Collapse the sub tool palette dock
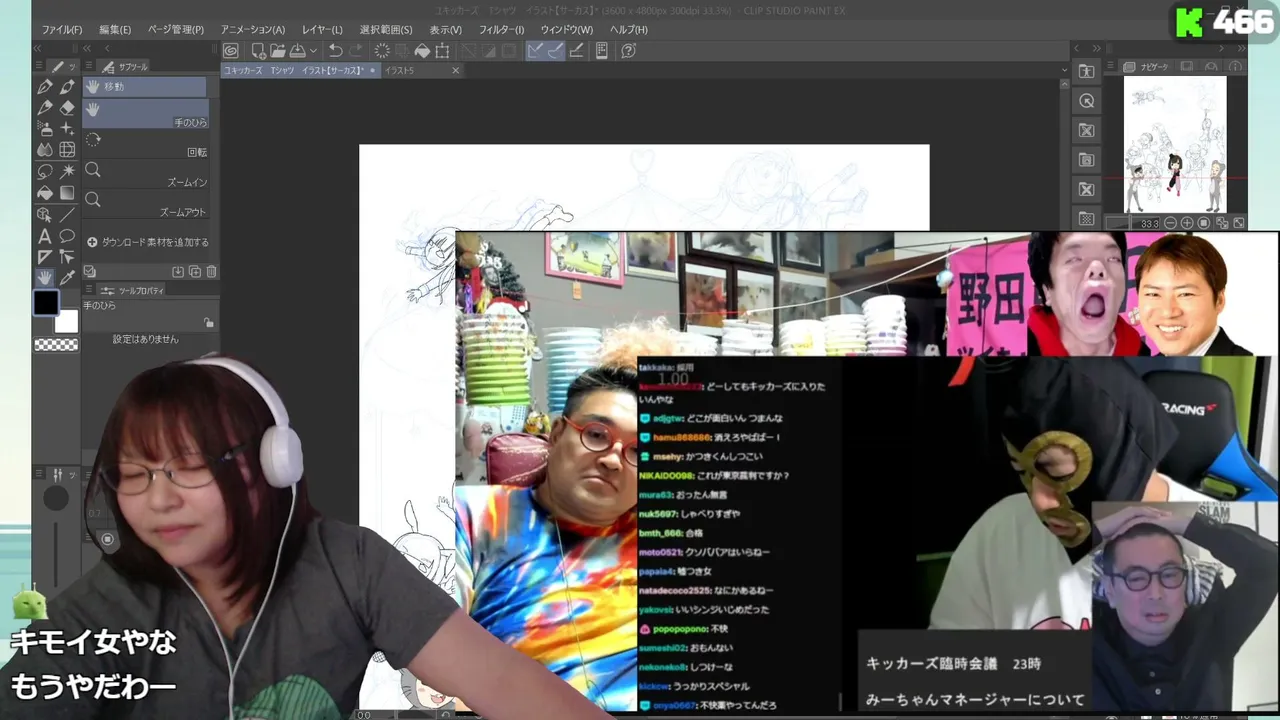Image resolution: width=1280 pixels, height=720 pixels. click(x=88, y=48)
